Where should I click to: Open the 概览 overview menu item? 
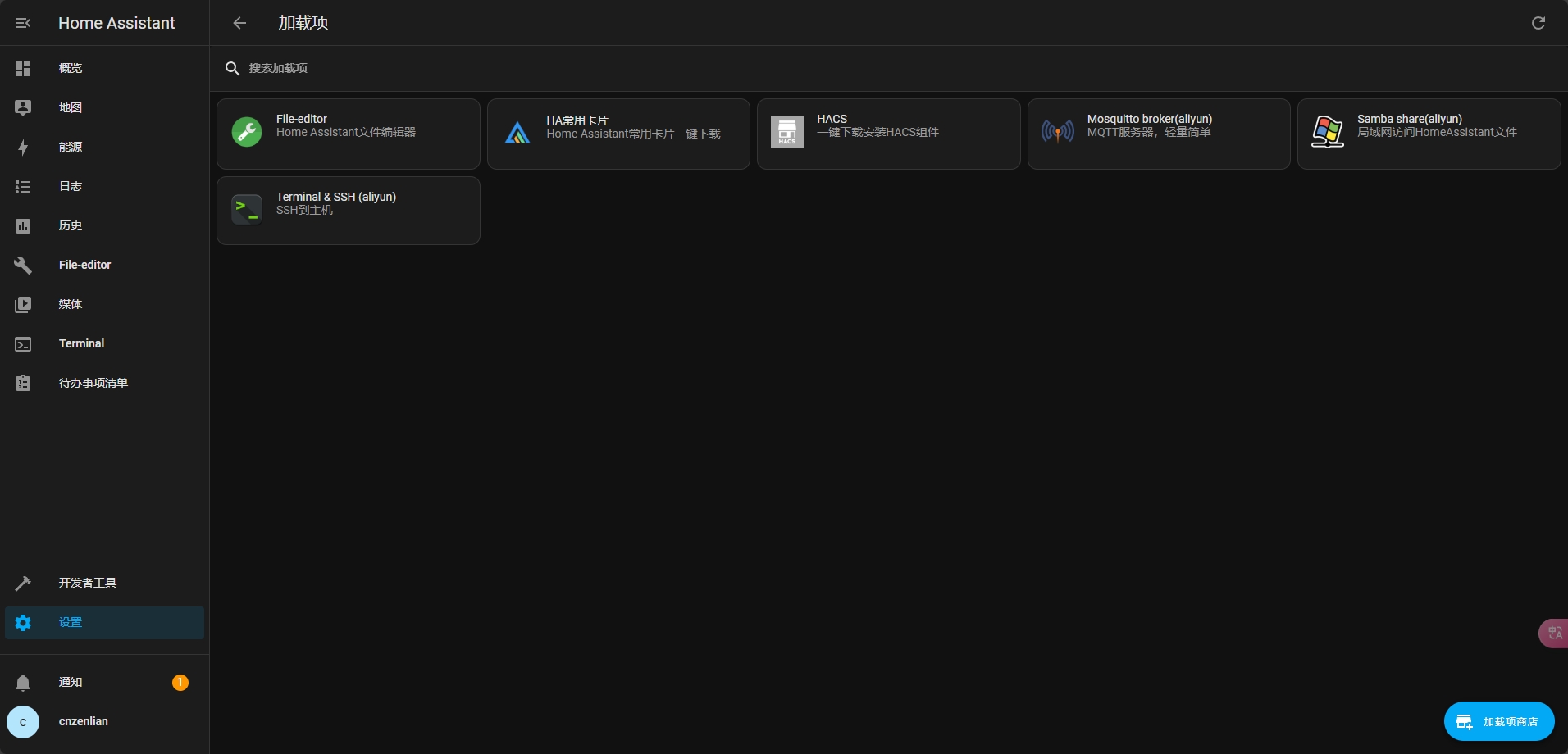coord(104,68)
